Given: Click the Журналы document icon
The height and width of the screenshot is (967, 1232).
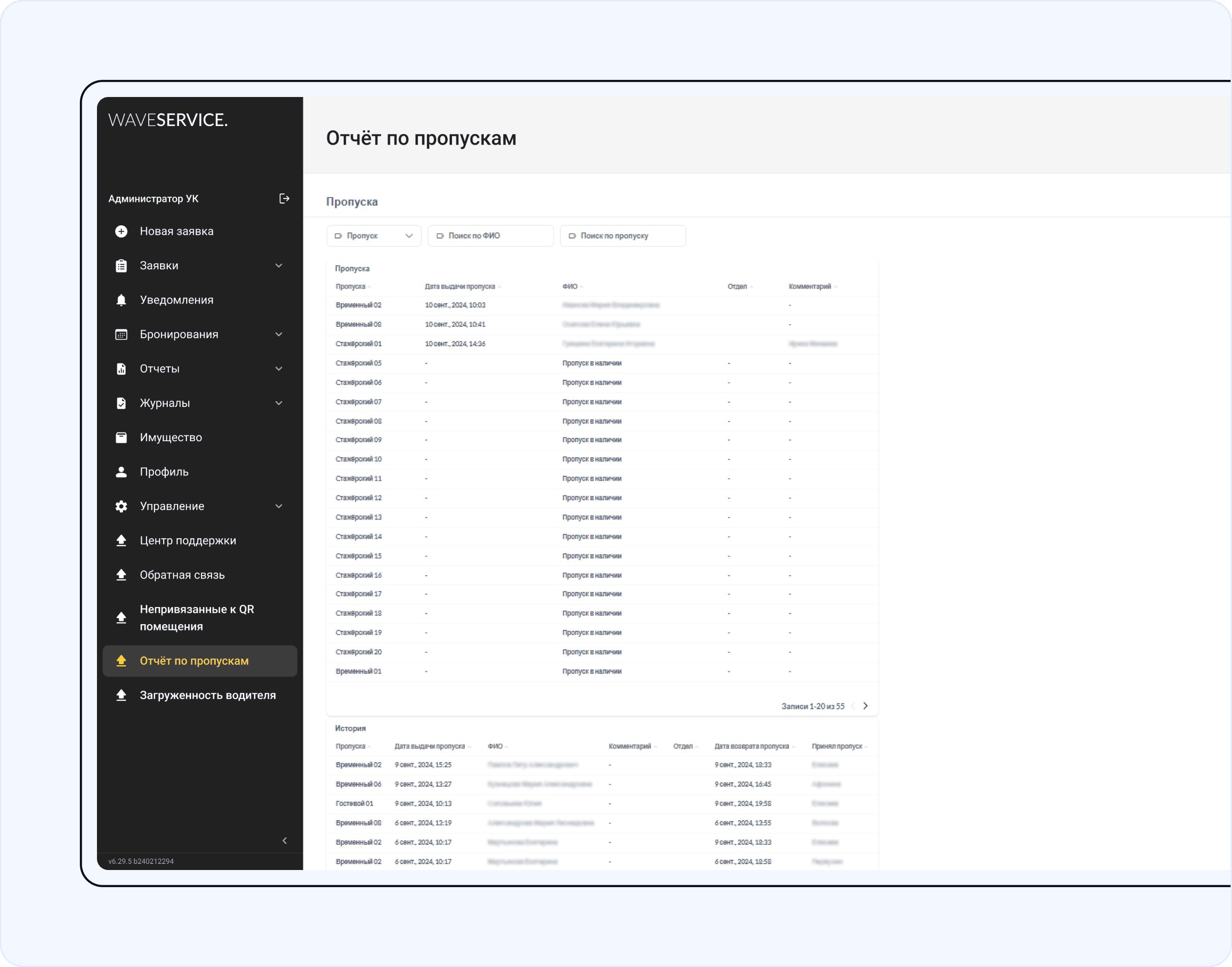Looking at the screenshot, I should 121,403.
